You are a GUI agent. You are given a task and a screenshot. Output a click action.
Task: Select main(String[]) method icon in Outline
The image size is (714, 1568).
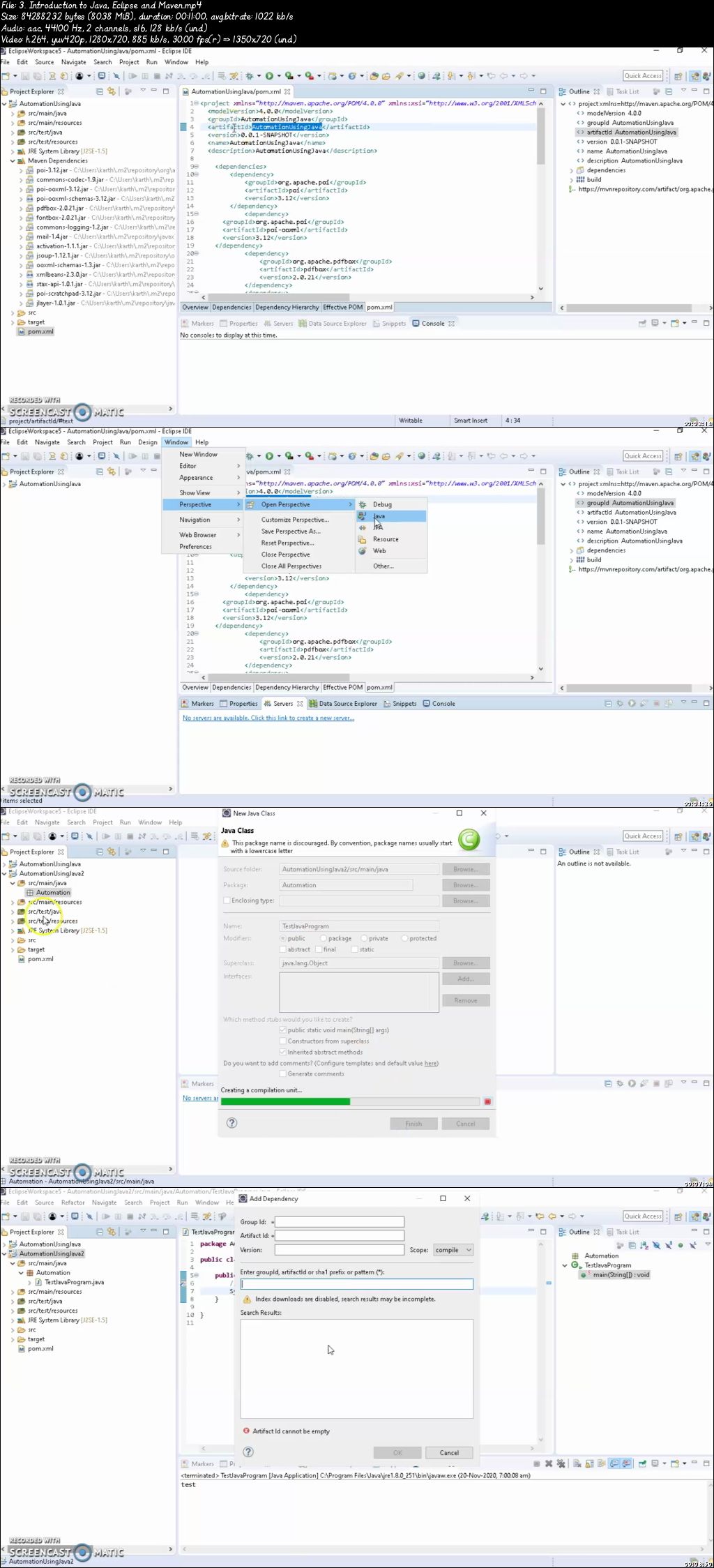(x=584, y=1274)
